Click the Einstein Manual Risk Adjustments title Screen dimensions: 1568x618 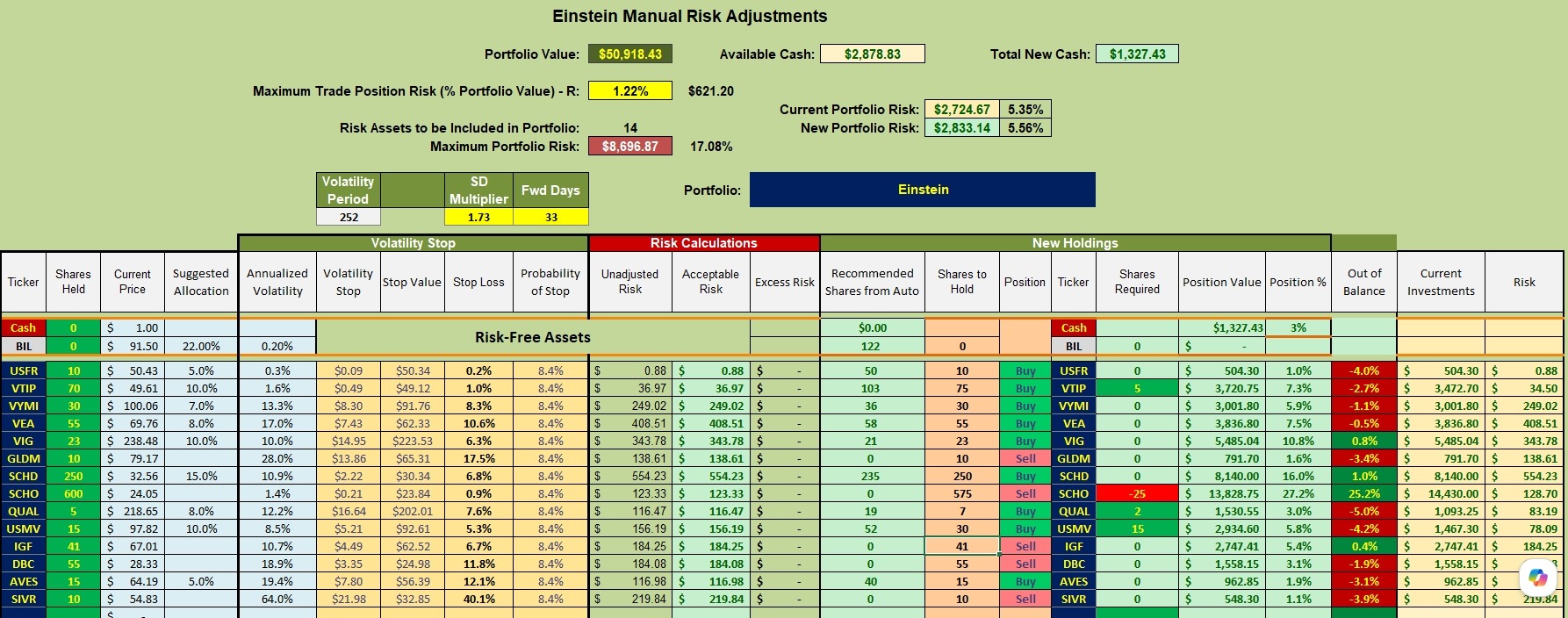pos(689,17)
